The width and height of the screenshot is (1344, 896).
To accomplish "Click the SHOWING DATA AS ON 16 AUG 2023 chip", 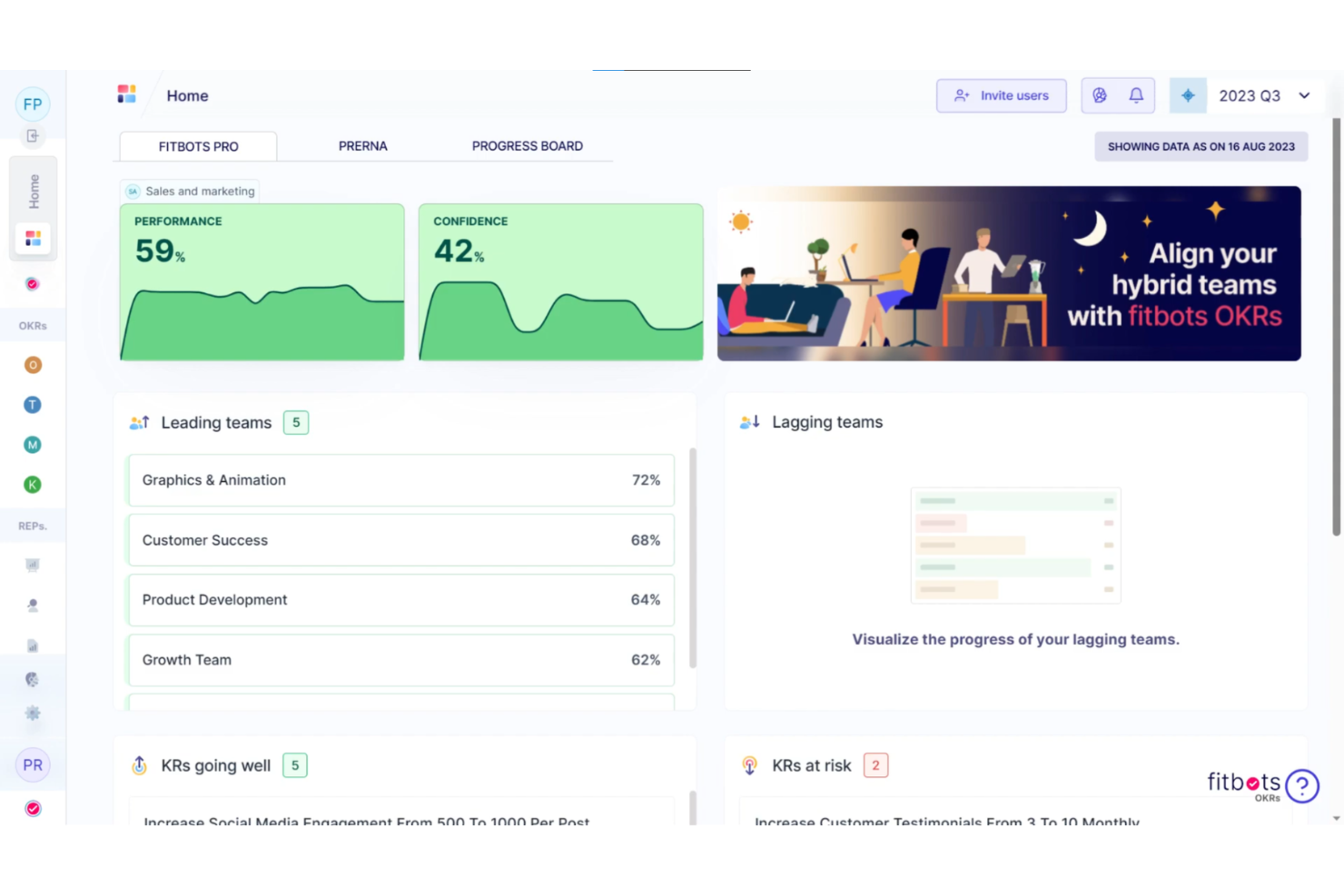I will 1201,145.
